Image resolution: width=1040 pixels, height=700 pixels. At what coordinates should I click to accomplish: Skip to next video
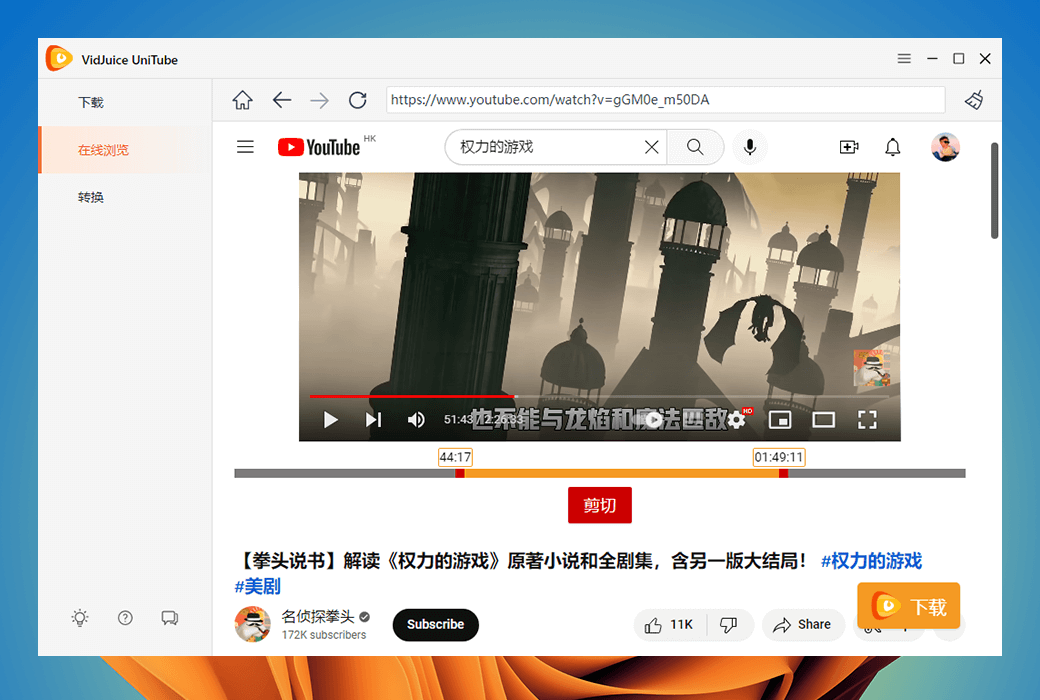click(373, 419)
